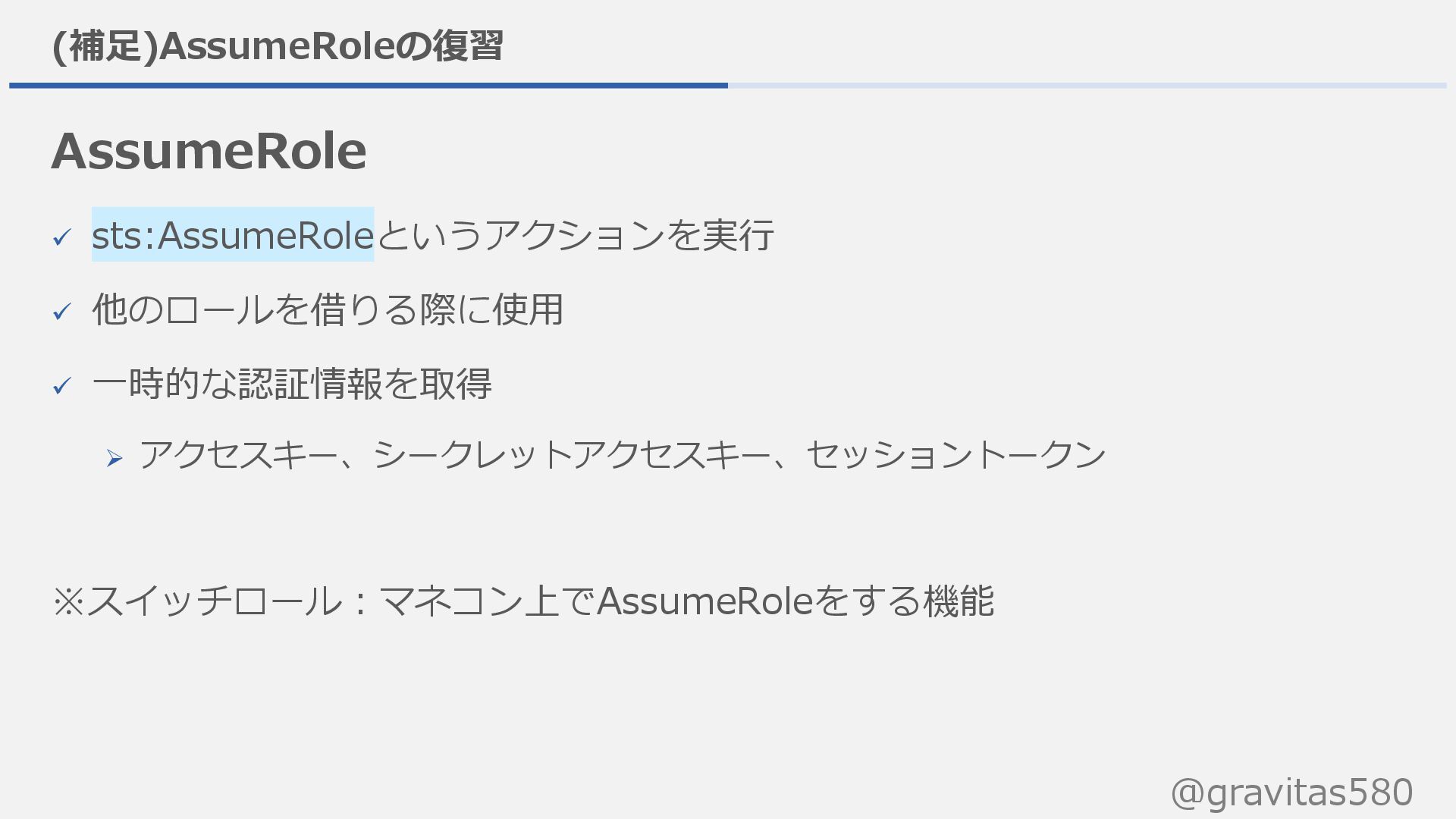Click the checkmark beside the sts:AssumeRole line

pyautogui.click(x=62, y=238)
